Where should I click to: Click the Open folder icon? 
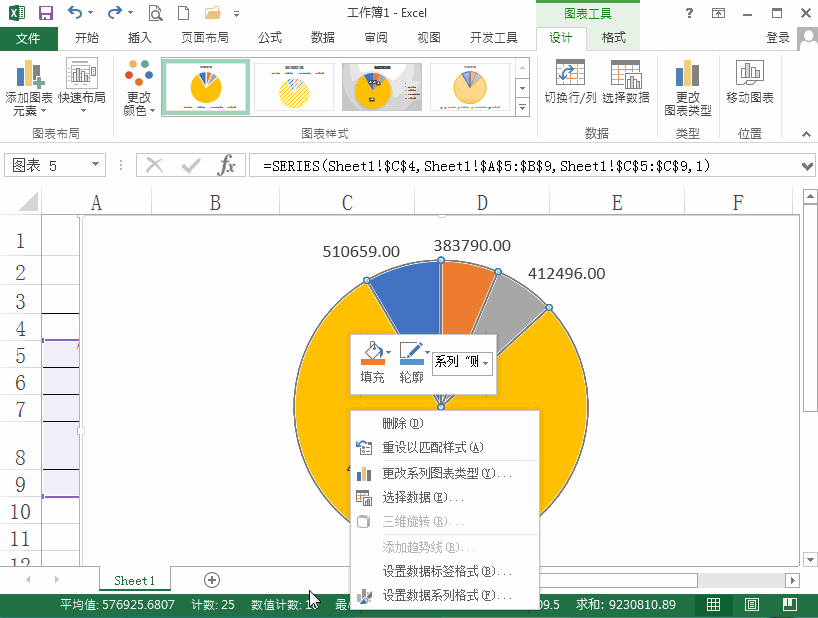click(x=213, y=13)
